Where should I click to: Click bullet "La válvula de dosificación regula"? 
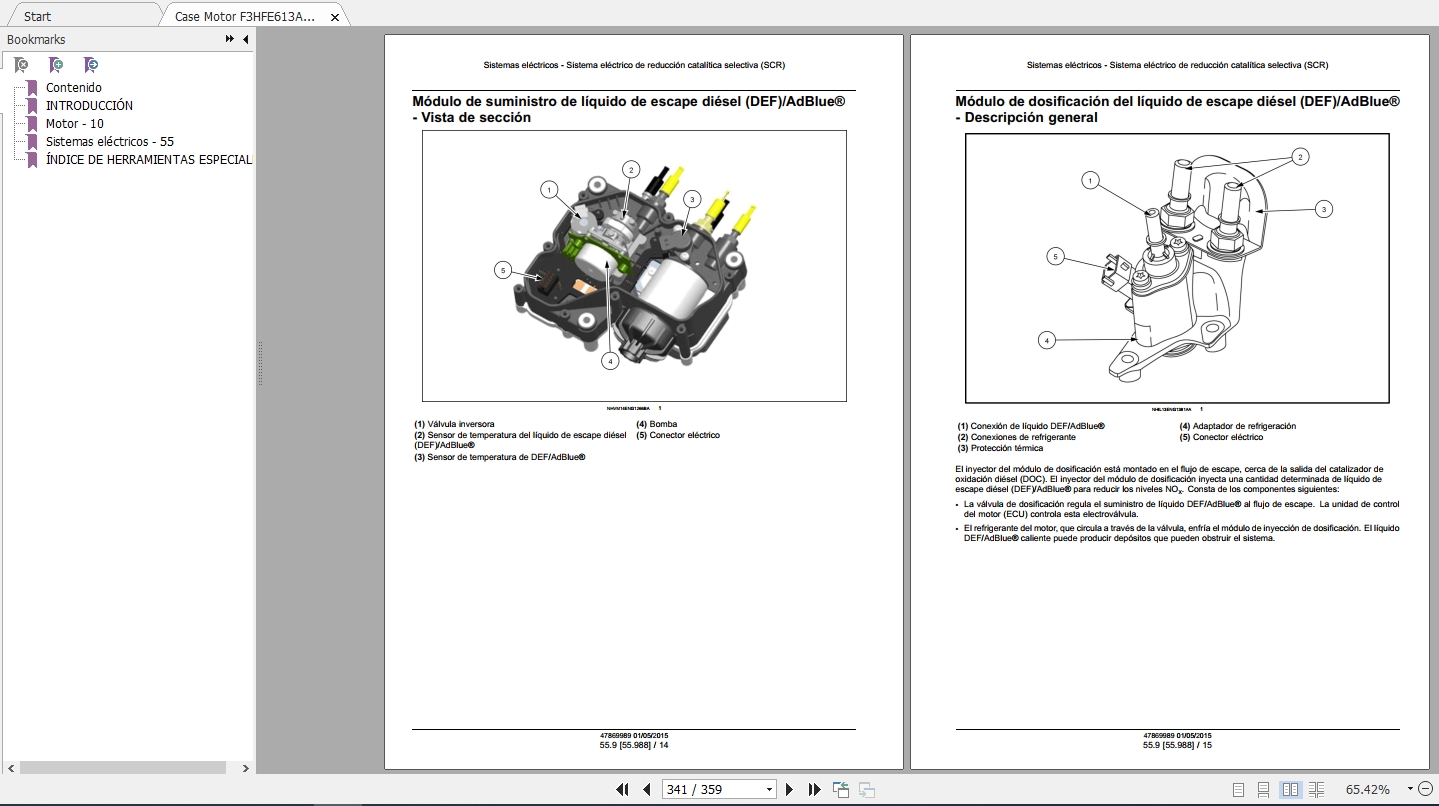click(1178, 509)
